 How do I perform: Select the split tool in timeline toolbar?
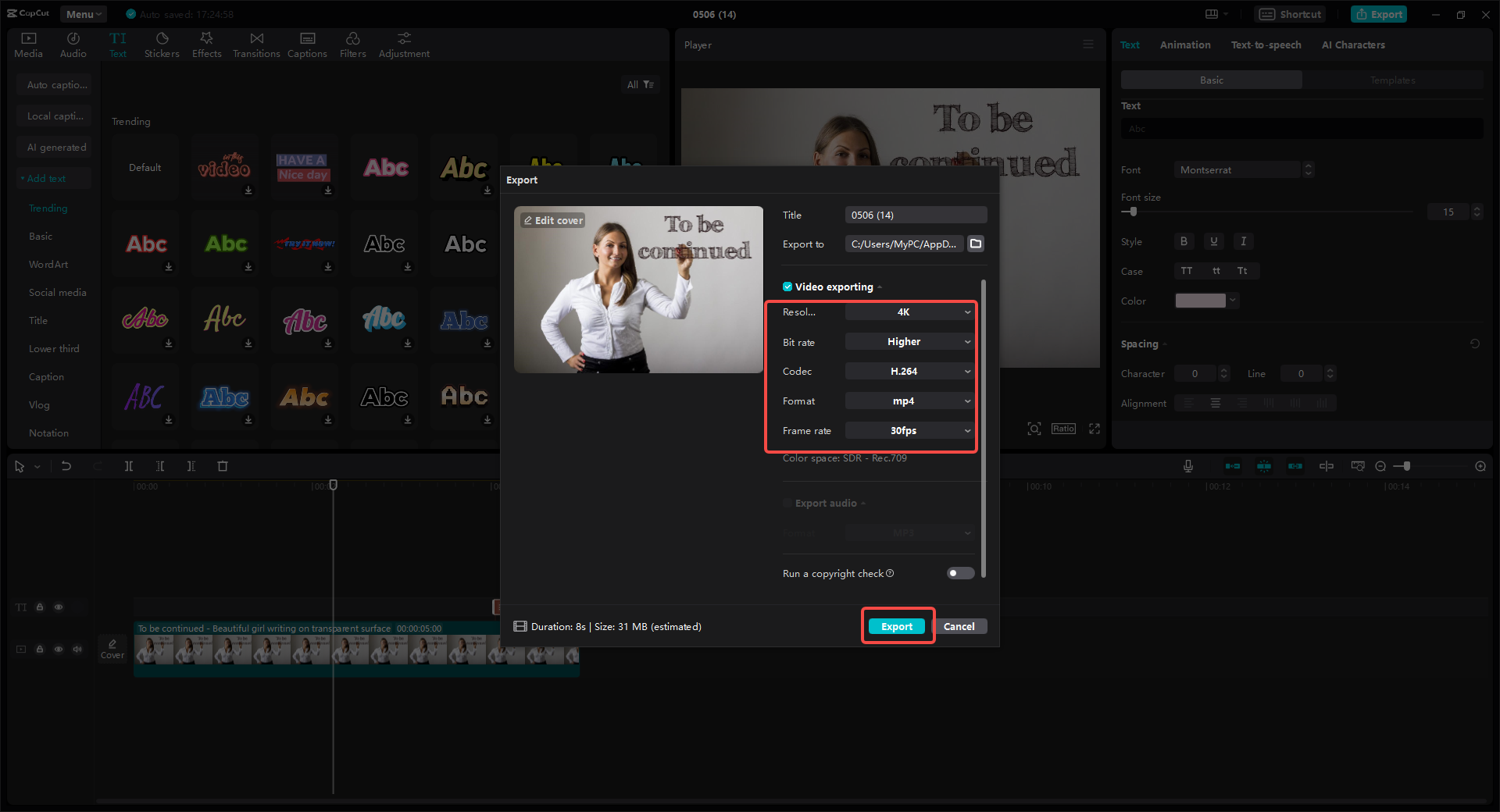click(x=129, y=466)
